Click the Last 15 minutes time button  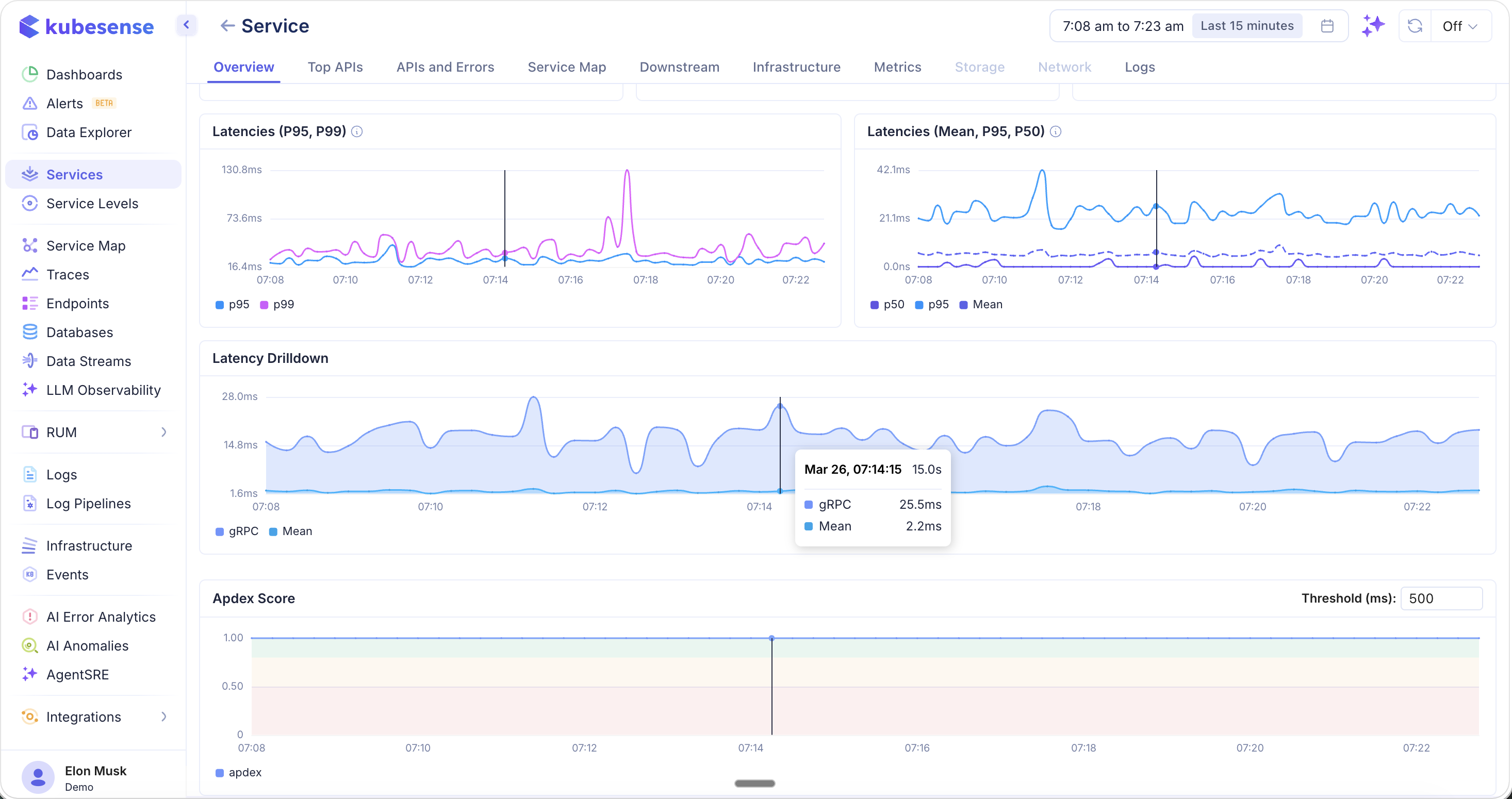(x=1247, y=25)
